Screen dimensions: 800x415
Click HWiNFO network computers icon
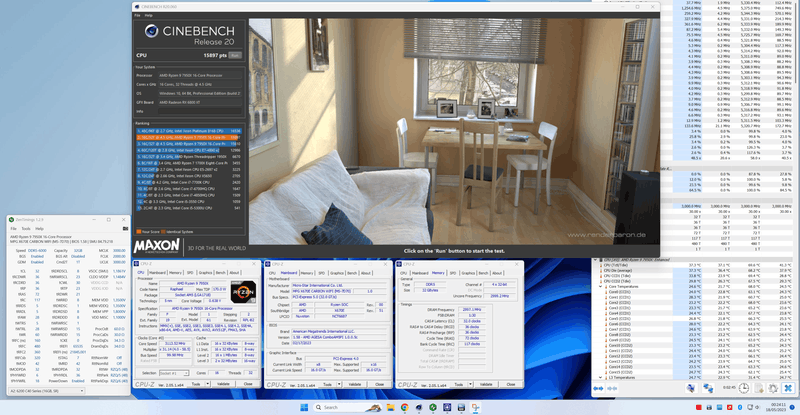click(x=708, y=388)
